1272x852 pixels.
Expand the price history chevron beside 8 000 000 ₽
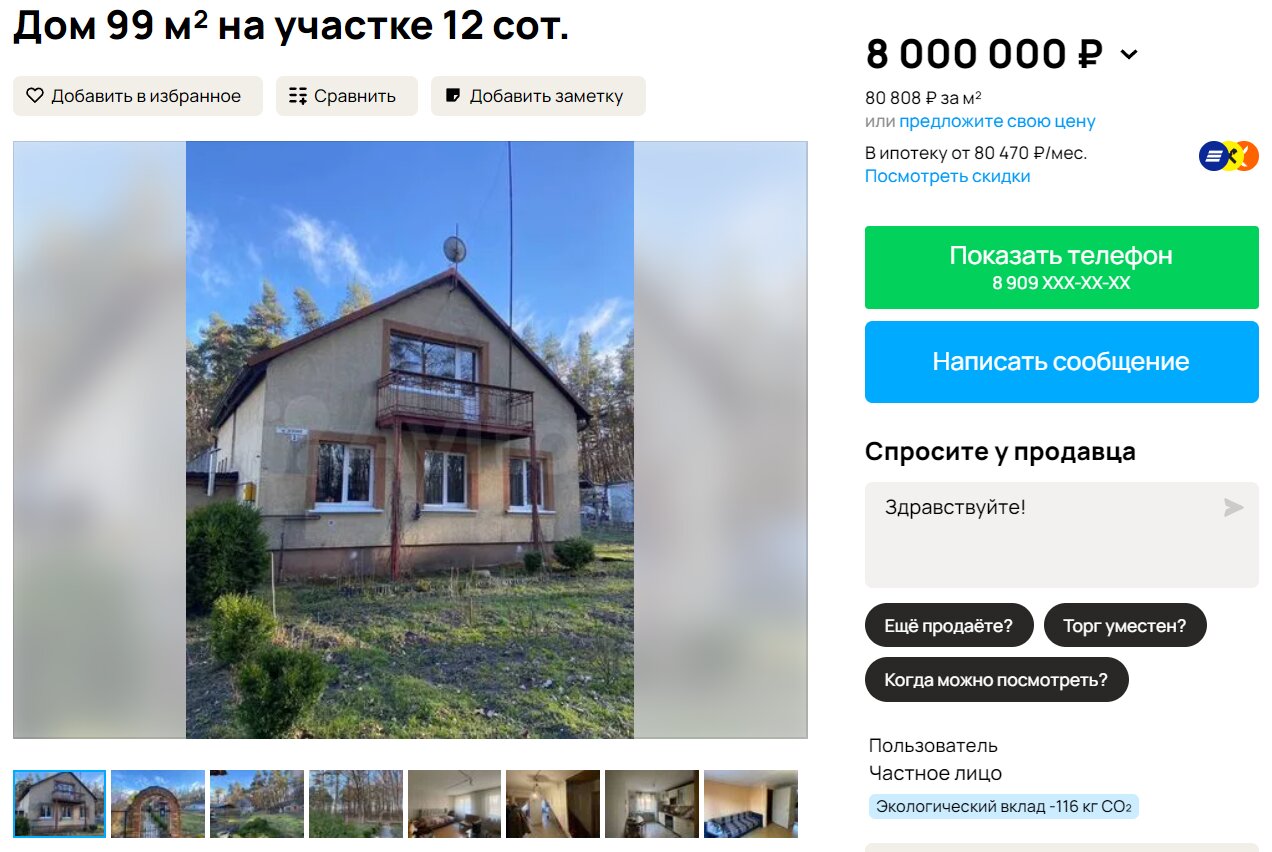coord(1129,54)
